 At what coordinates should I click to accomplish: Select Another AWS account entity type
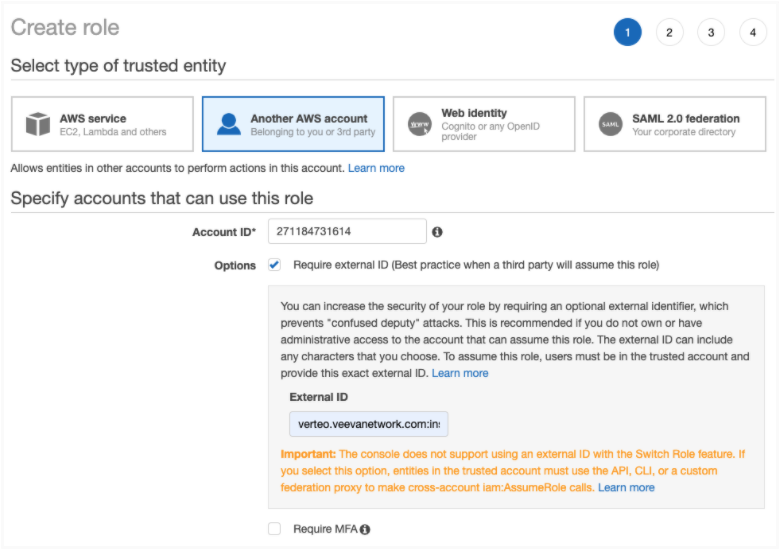tap(293, 124)
